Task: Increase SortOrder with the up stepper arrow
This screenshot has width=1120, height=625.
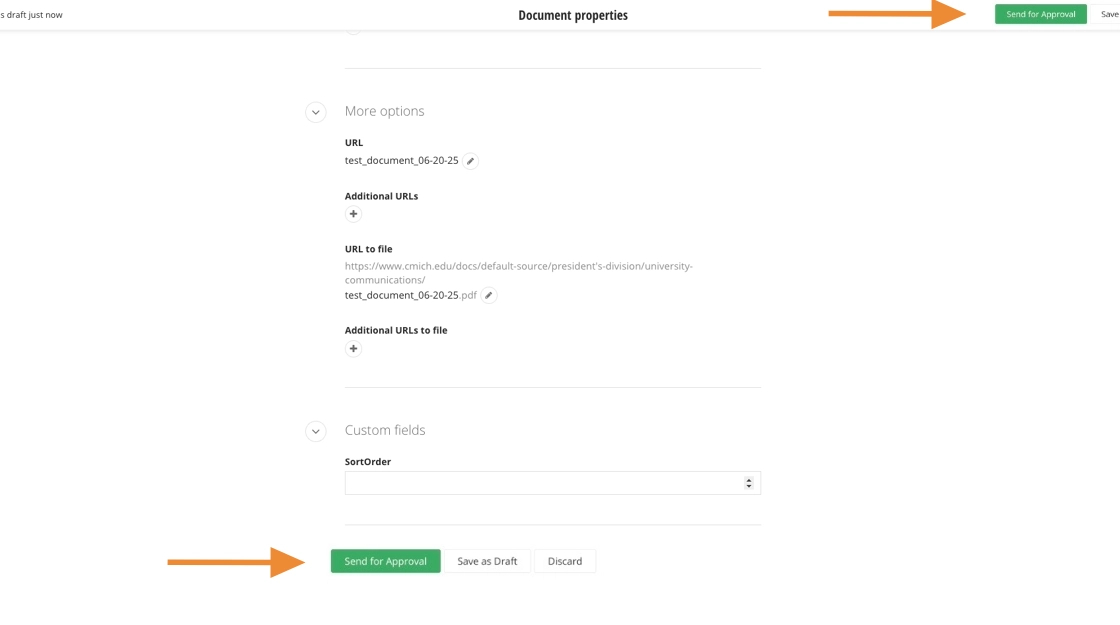Action: click(x=749, y=480)
